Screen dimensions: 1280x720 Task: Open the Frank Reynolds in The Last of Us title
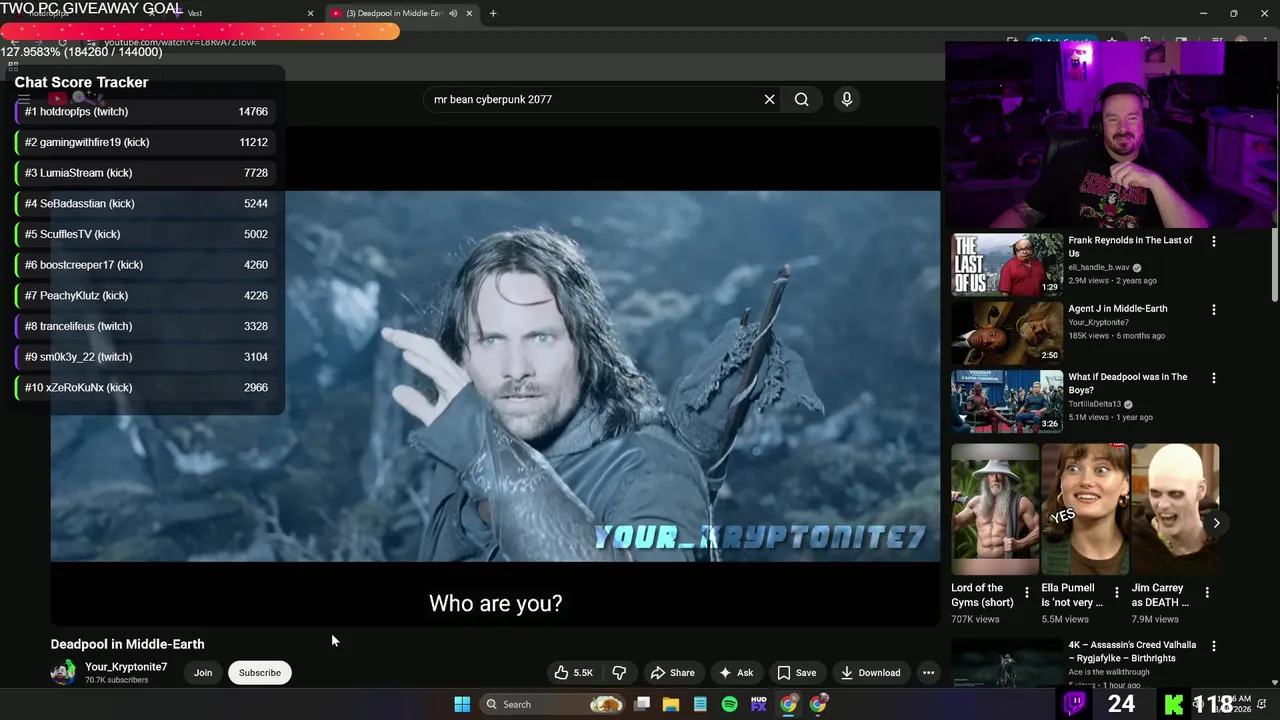pos(1130,247)
